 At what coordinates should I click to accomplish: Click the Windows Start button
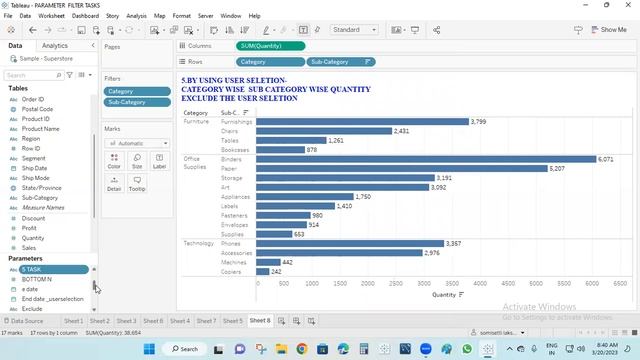click(149, 349)
